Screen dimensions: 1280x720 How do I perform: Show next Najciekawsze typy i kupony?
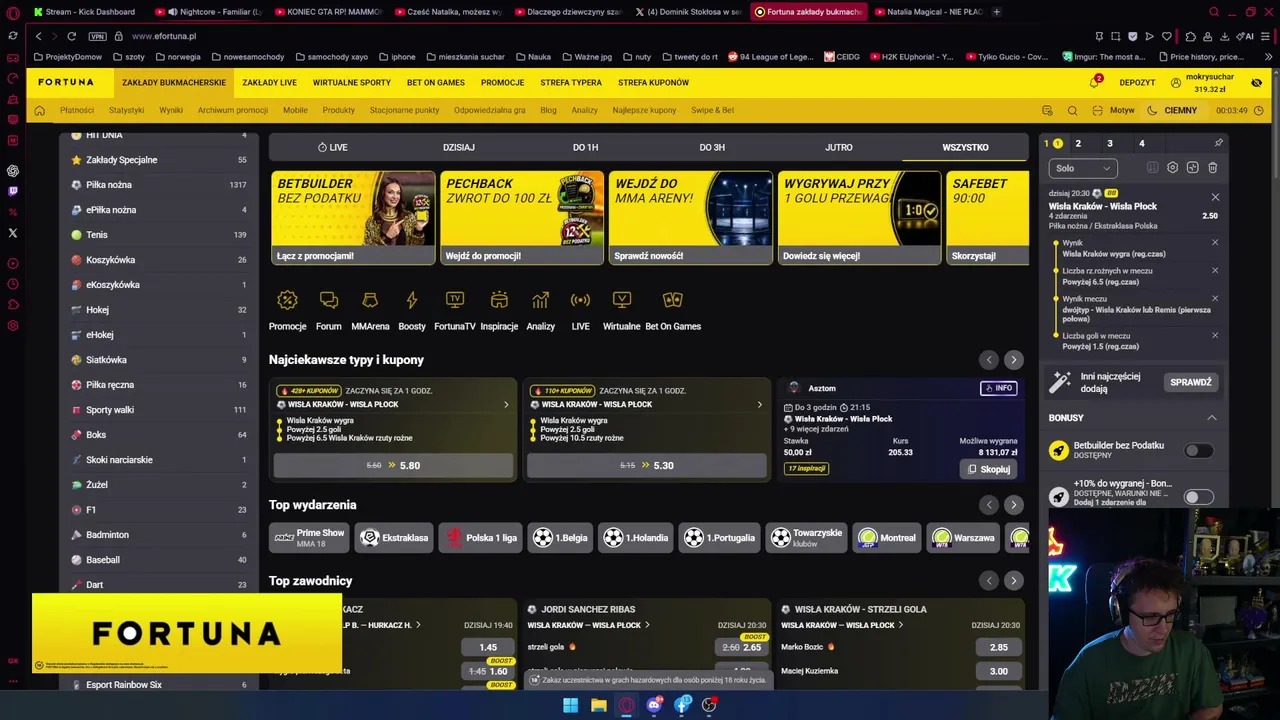tap(1013, 360)
